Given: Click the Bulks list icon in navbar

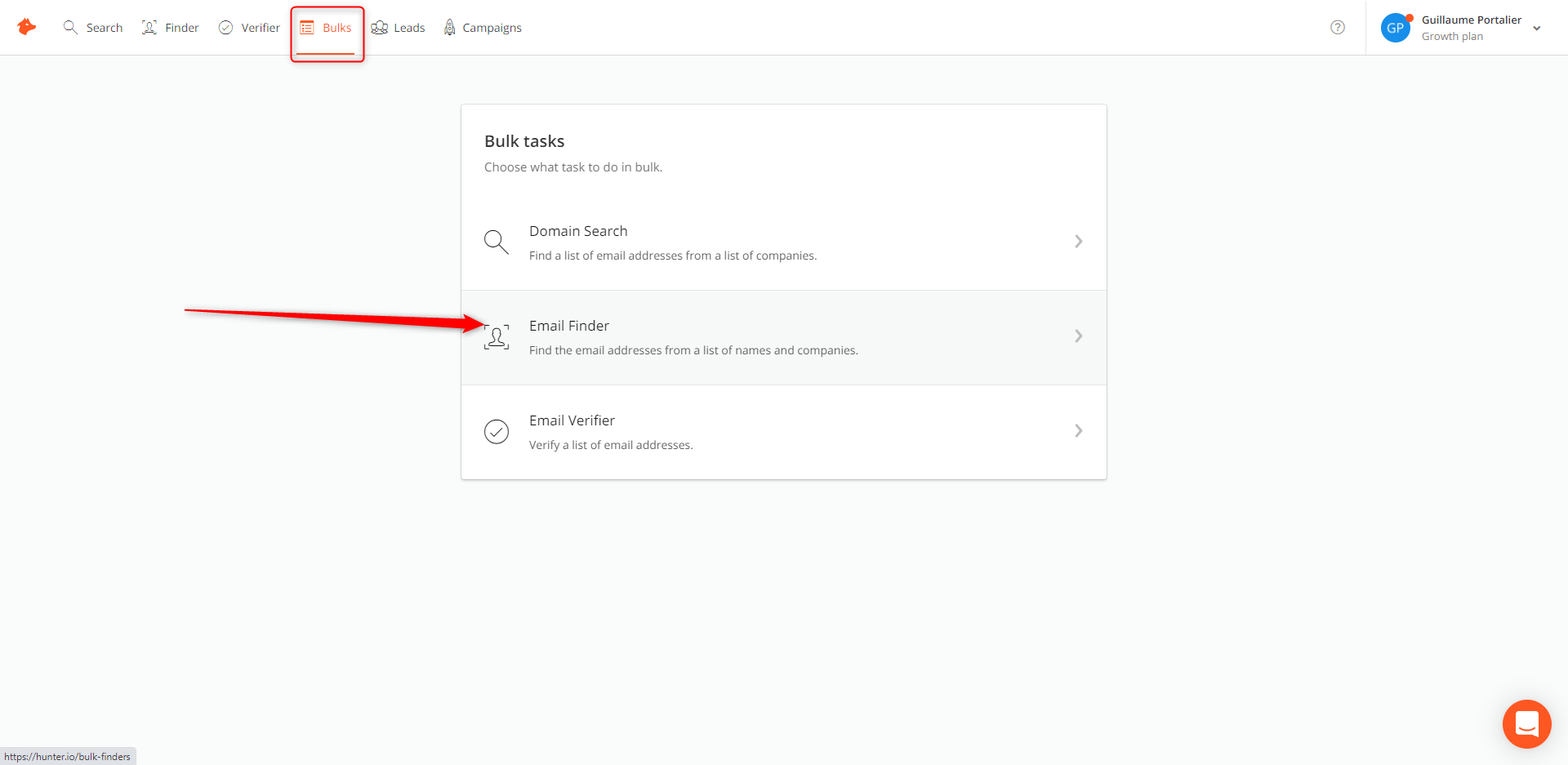Looking at the screenshot, I should pyautogui.click(x=307, y=28).
